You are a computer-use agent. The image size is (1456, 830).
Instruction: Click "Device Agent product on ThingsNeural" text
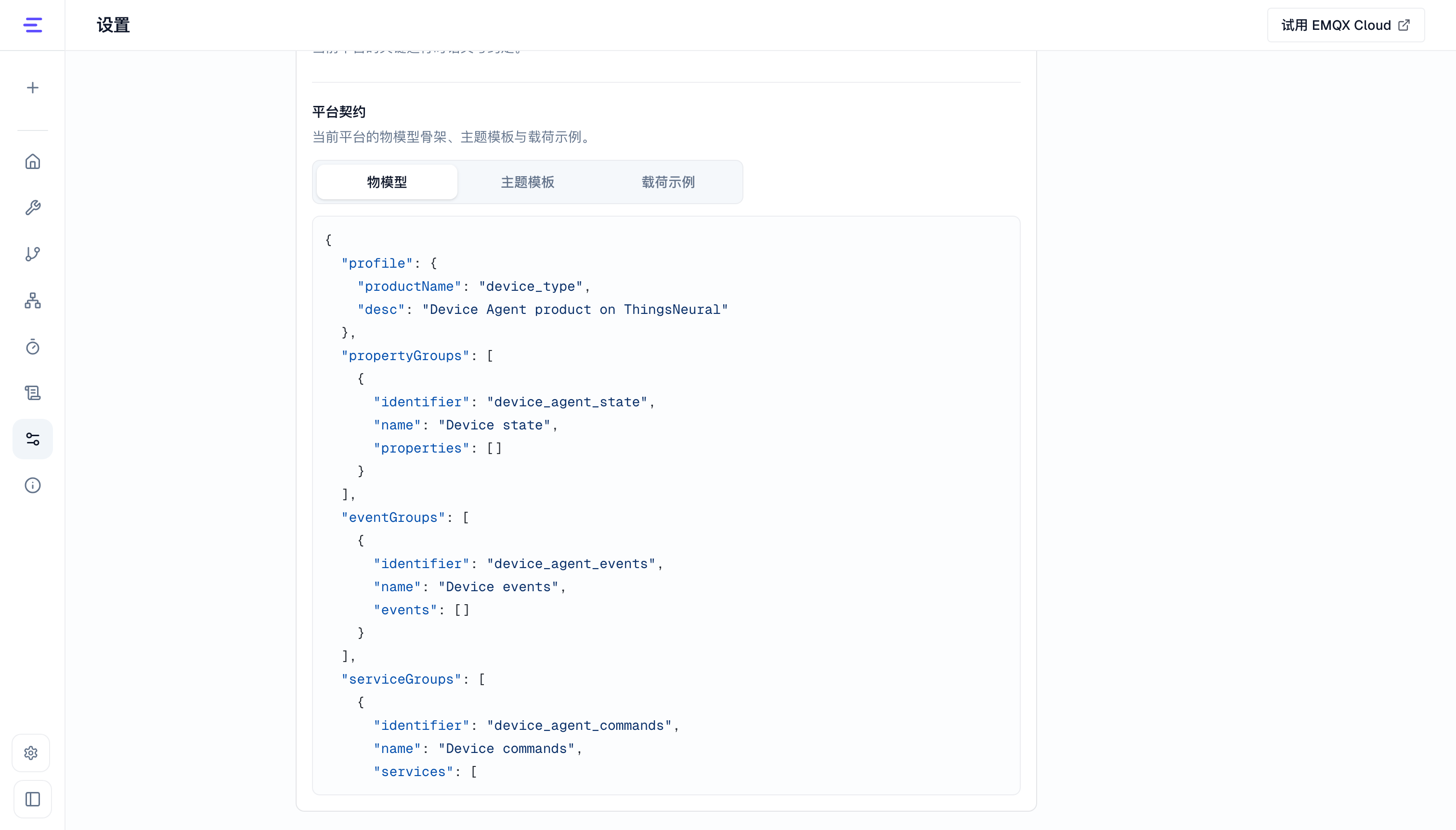[574, 310]
